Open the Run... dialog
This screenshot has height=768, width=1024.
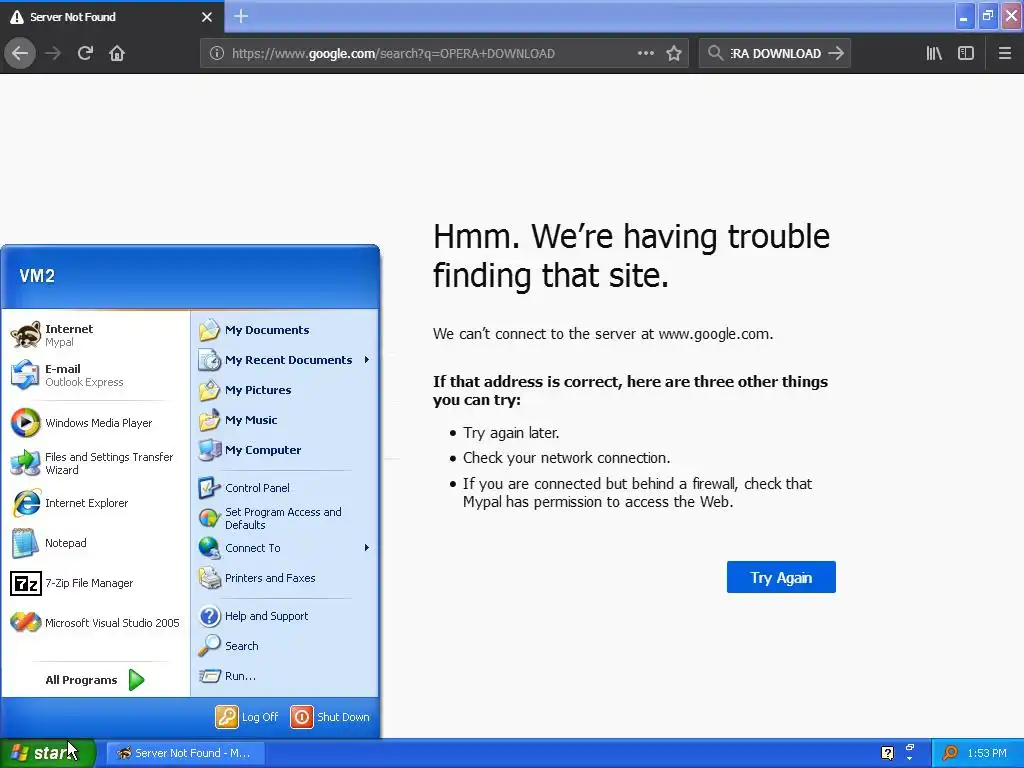pyautogui.click(x=285, y=676)
